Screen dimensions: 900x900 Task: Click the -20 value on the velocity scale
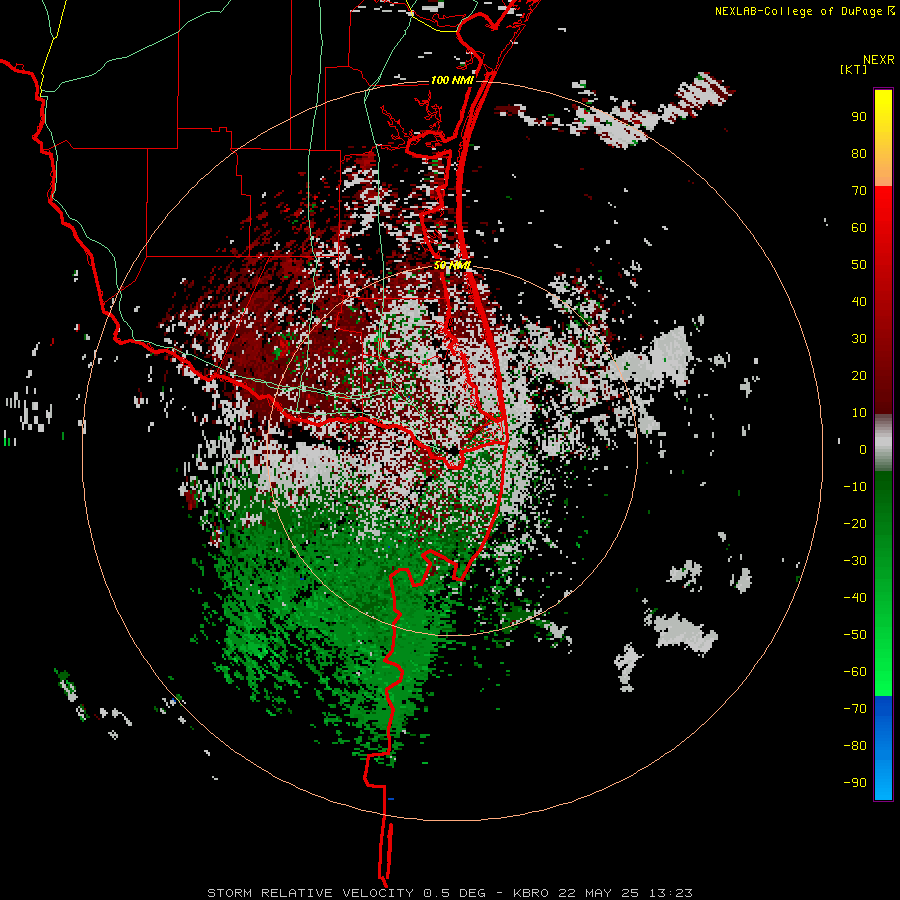tap(855, 524)
